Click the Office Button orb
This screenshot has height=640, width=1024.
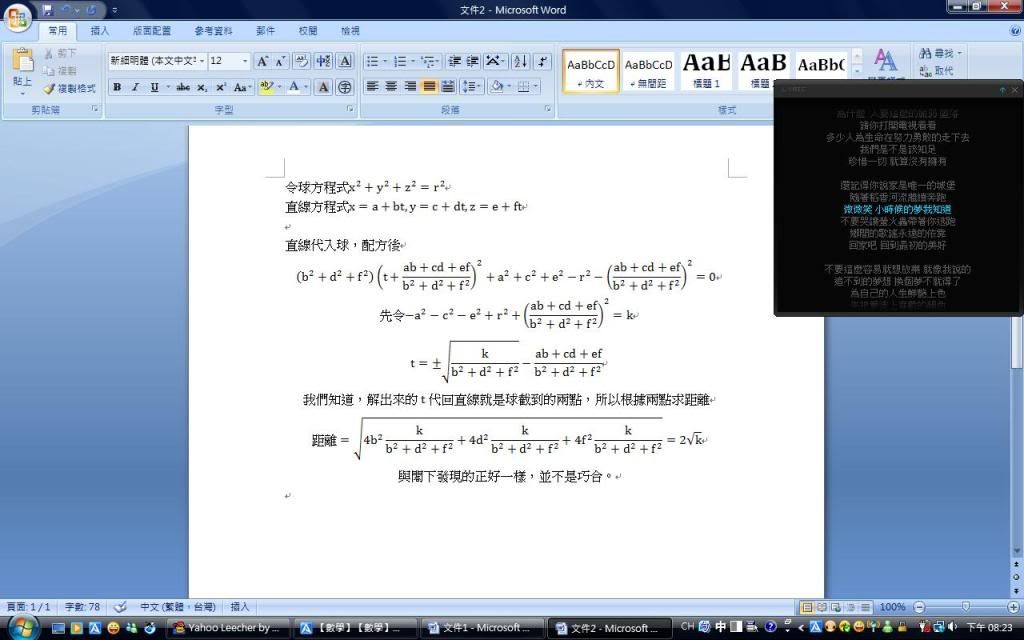click(18, 18)
